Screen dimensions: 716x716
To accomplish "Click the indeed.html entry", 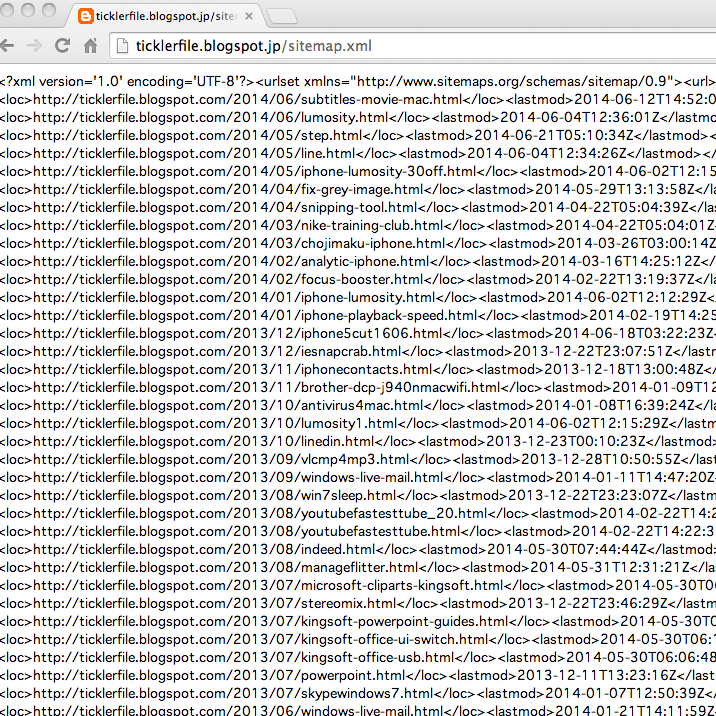I will point(358,549).
